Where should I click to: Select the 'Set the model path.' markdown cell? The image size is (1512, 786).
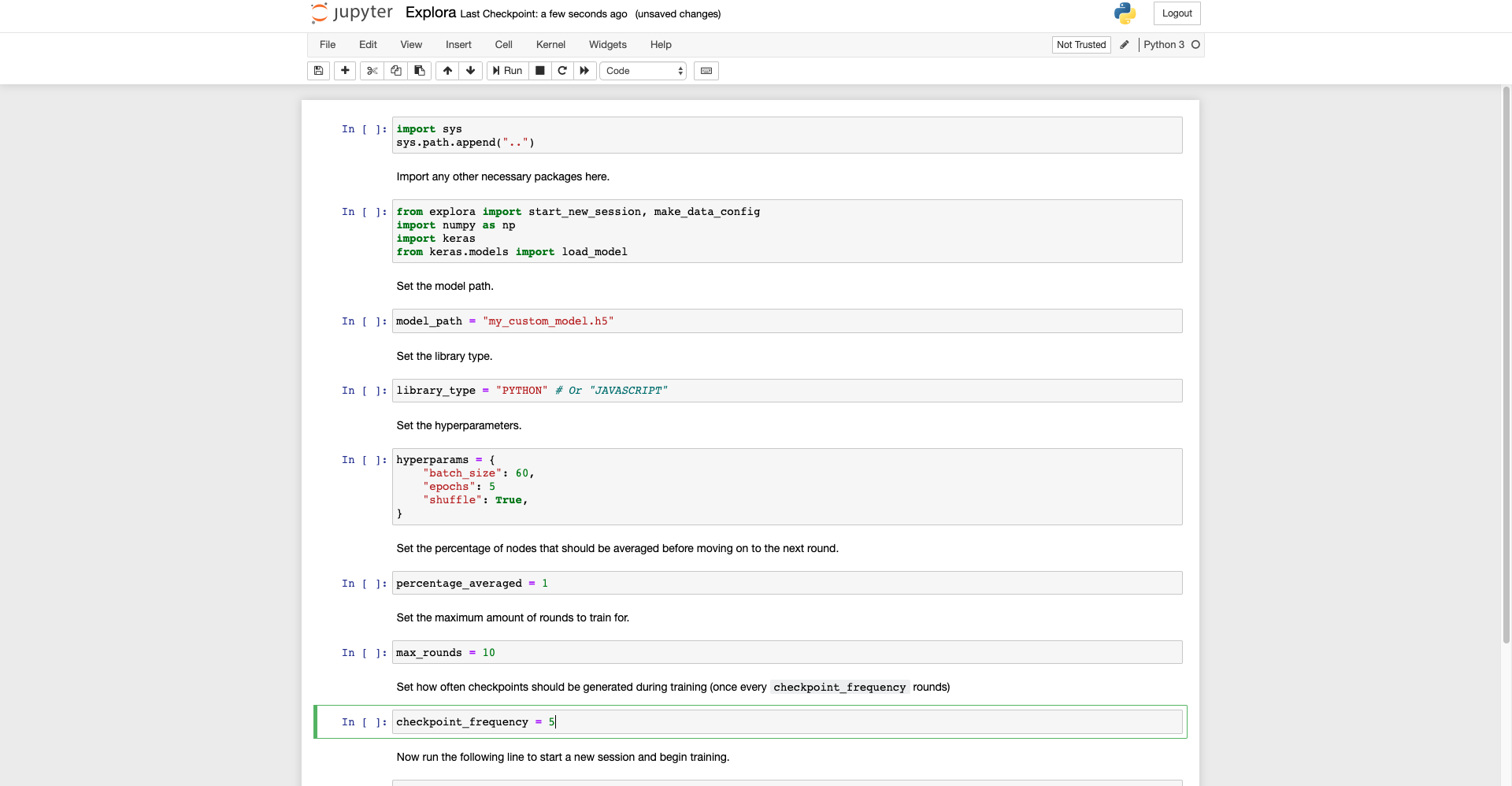click(x=445, y=286)
